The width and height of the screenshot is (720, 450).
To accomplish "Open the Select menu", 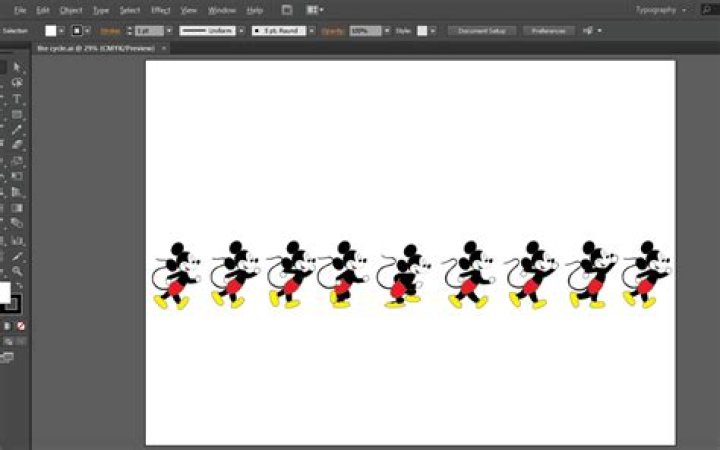I will pyautogui.click(x=130, y=10).
